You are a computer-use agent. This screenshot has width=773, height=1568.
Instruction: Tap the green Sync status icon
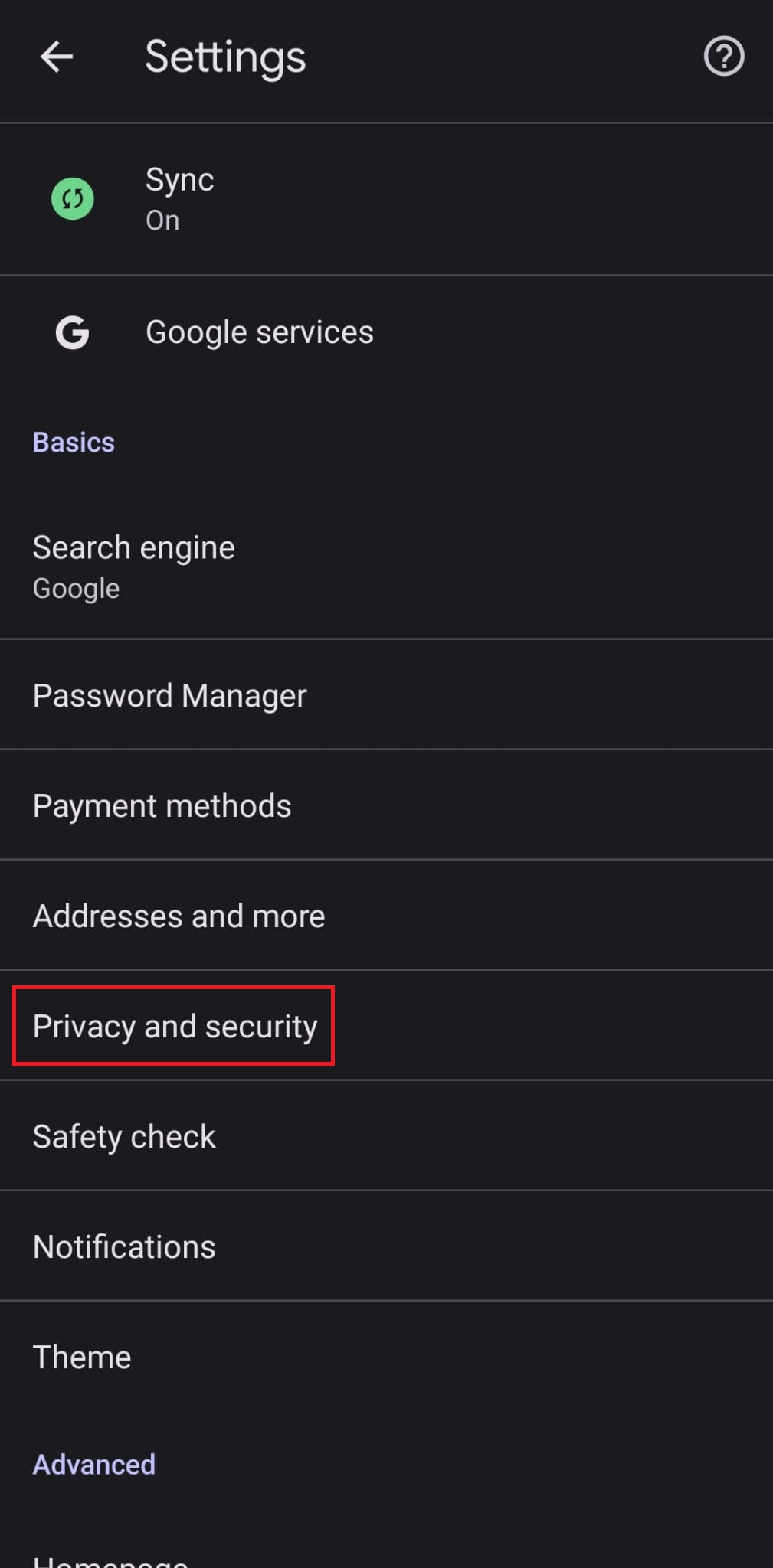click(x=73, y=199)
